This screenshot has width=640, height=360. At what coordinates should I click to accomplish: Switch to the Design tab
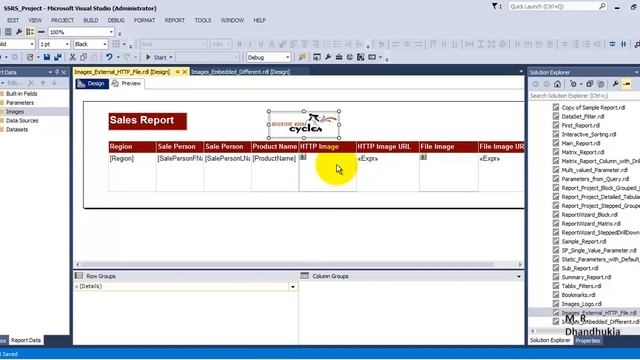pos(92,84)
